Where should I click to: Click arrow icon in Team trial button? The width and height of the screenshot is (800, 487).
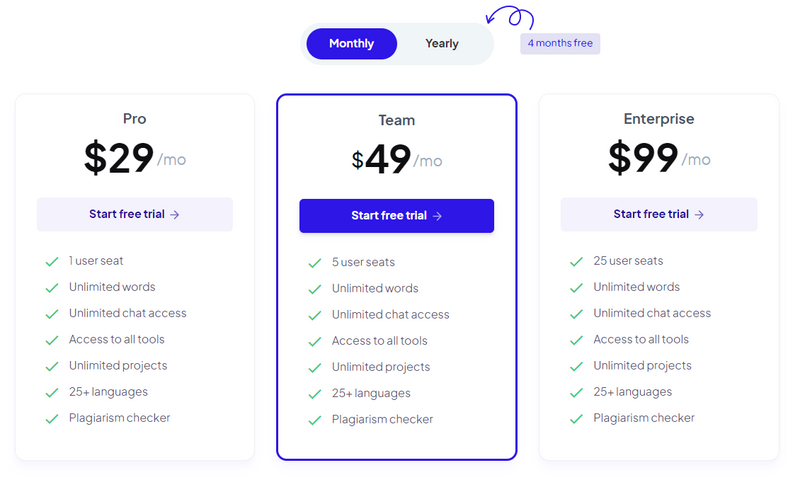pos(437,216)
